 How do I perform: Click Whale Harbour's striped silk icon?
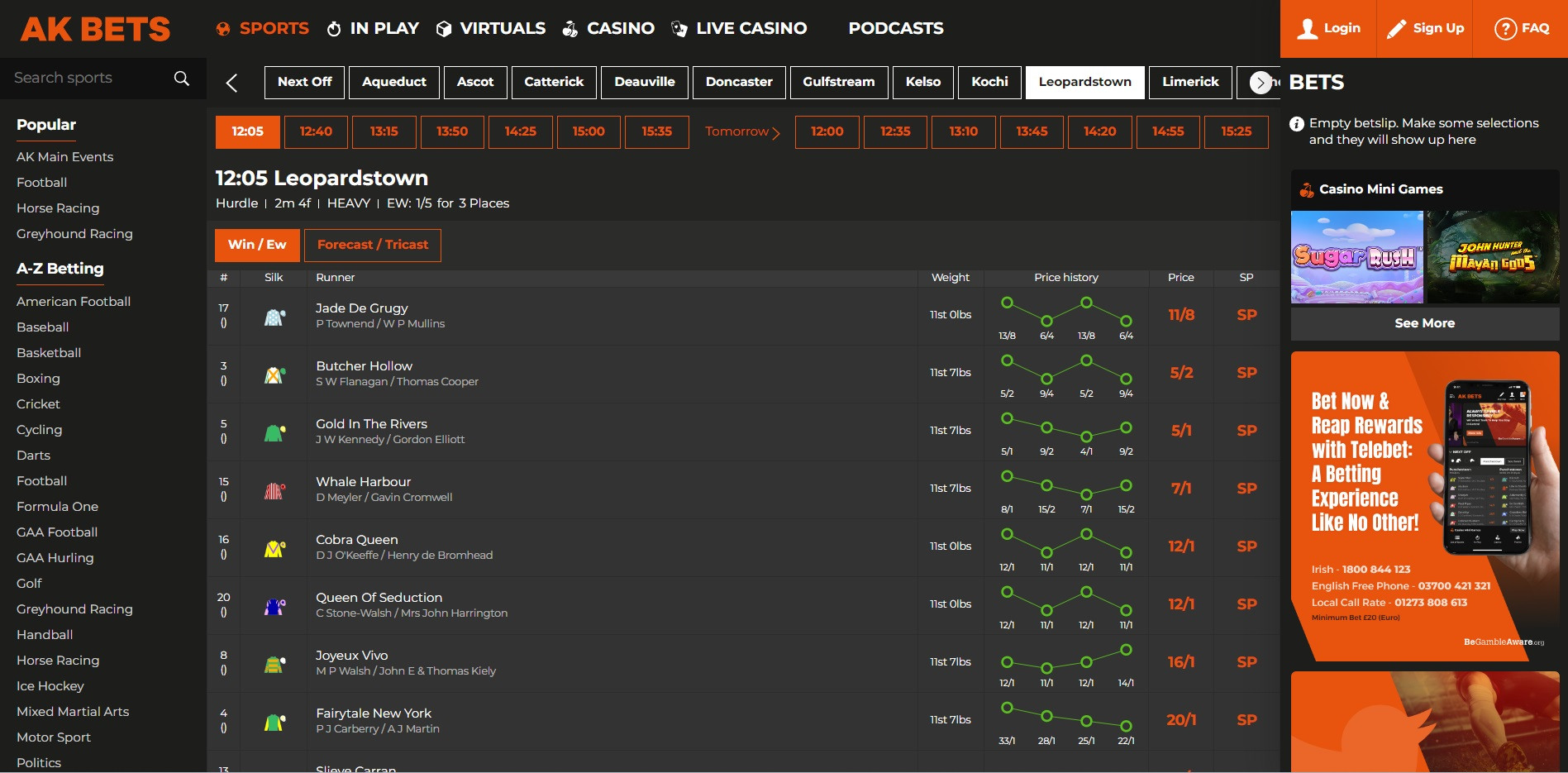tap(274, 490)
